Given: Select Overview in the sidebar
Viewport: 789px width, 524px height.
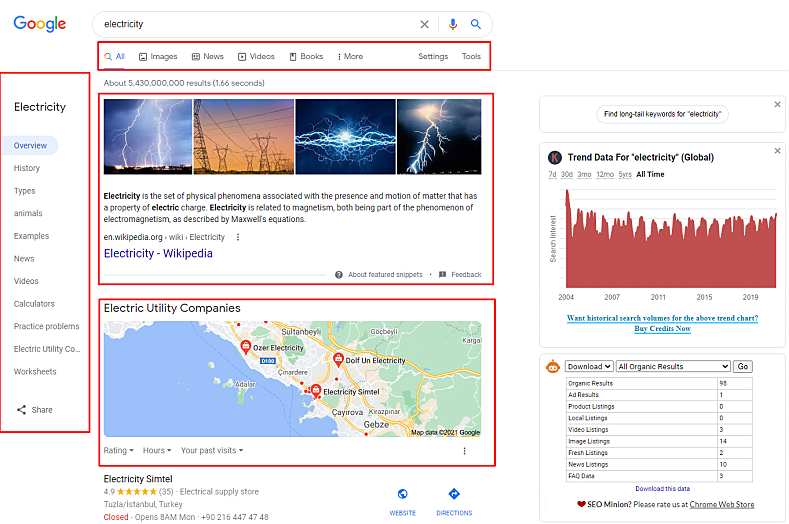Looking at the screenshot, I should (30, 145).
